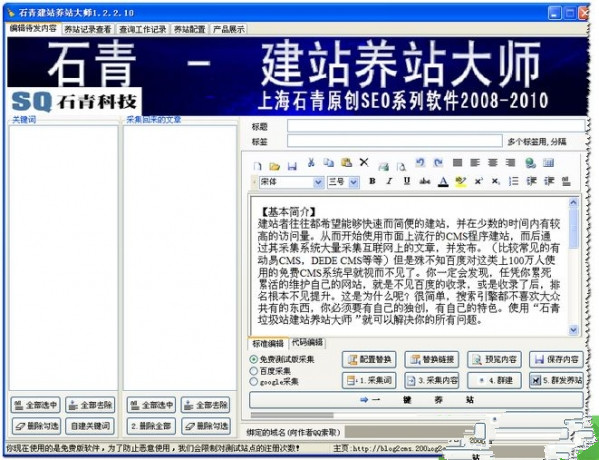Click the New document icon in the editor toolbar
The image size is (599, 460).
tap(257, 166)
